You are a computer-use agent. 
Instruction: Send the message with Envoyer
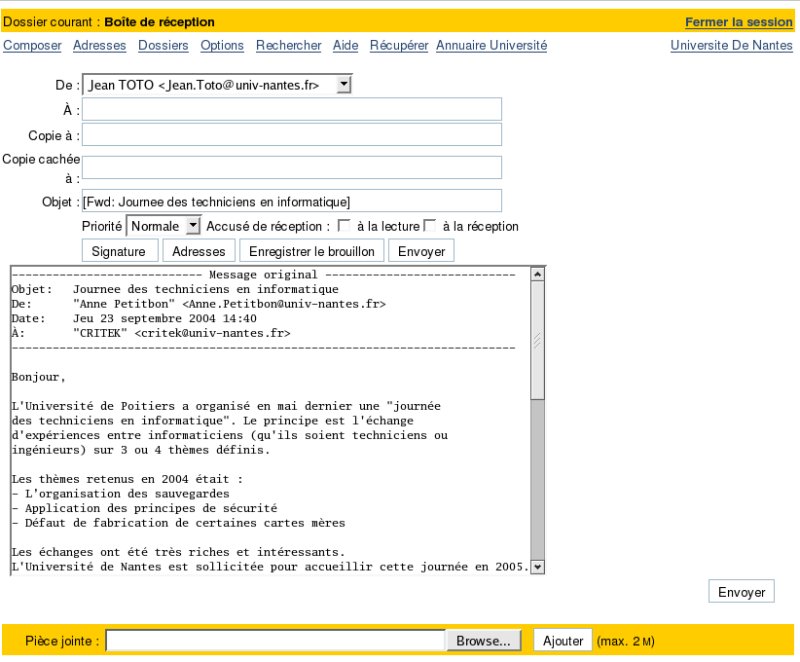click(x=421, y=250)
